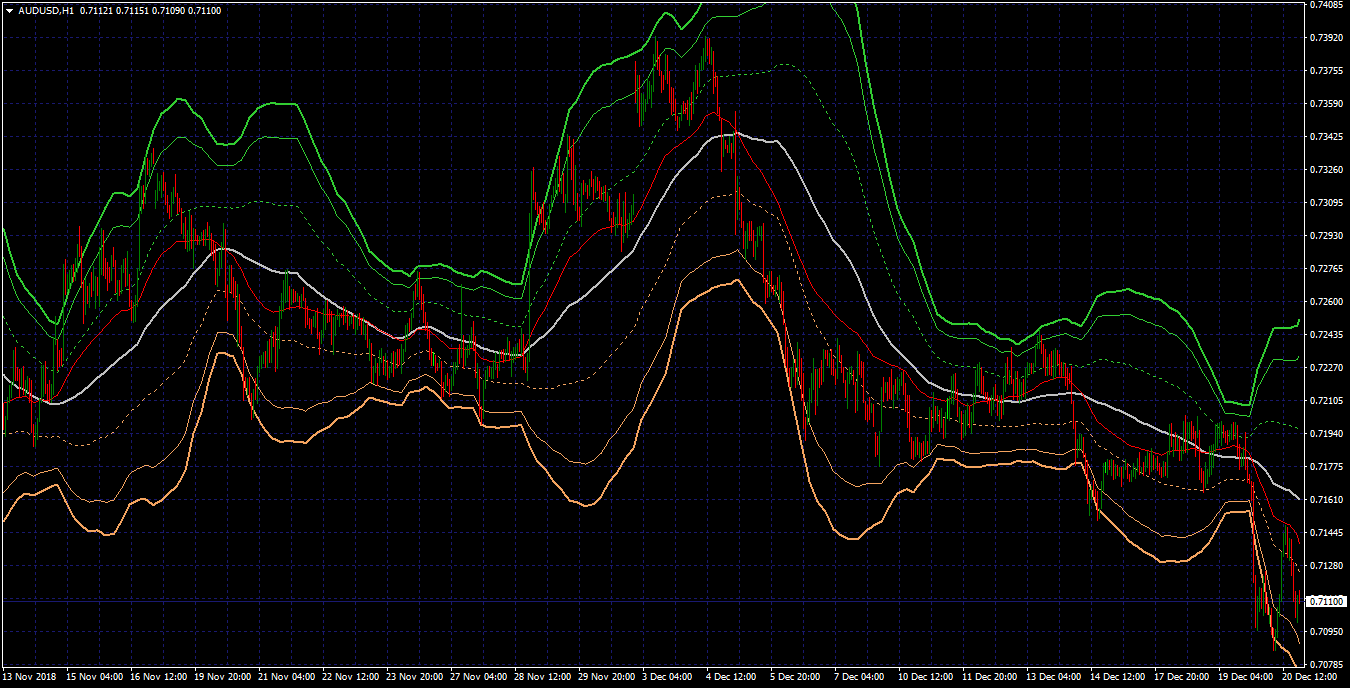Click the 4 Dec 12:00 time label
Screen dimensions: 1350x688
tap(733, 677)
